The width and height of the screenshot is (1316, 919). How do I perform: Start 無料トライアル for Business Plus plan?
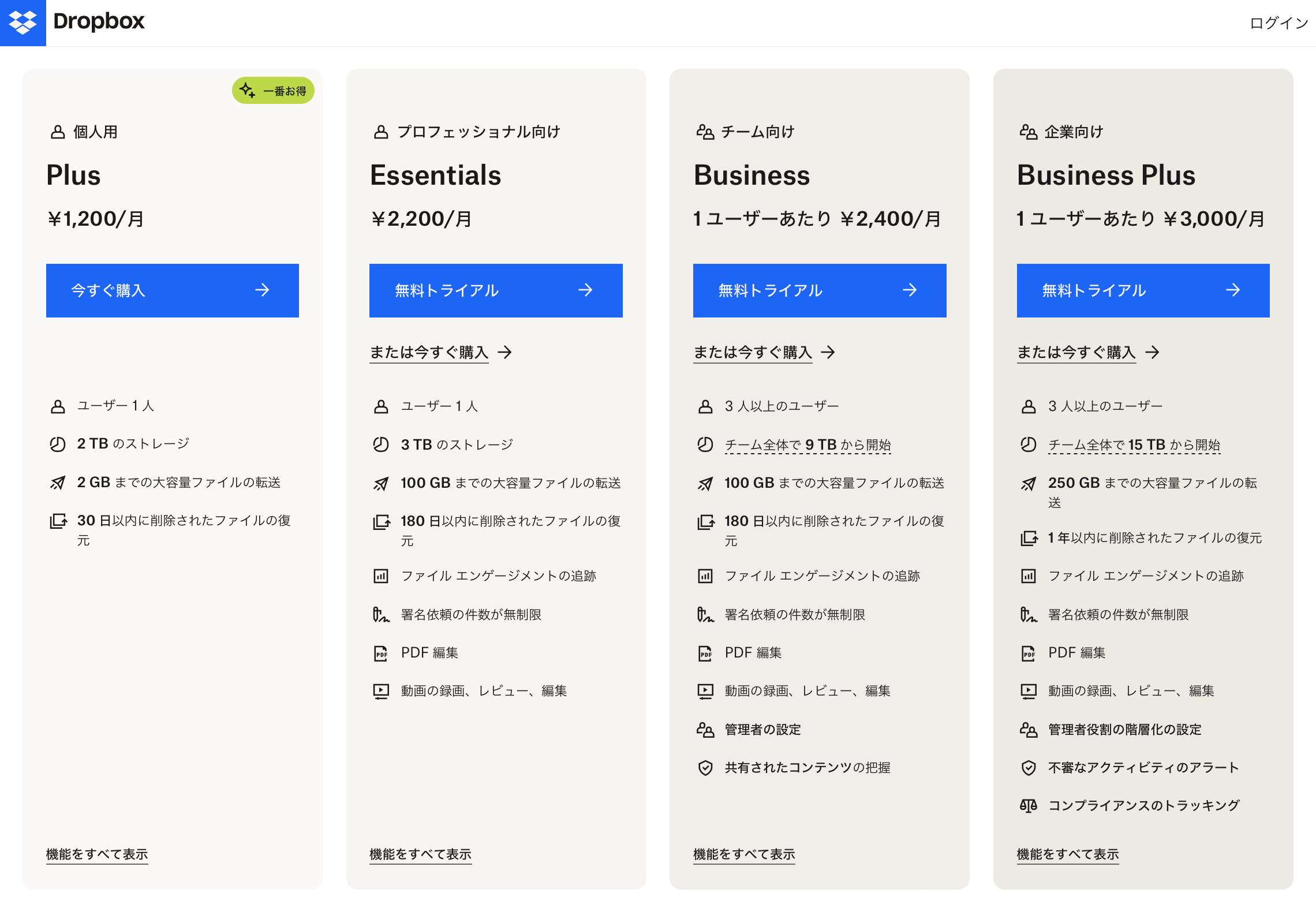tap(1143, 290)
